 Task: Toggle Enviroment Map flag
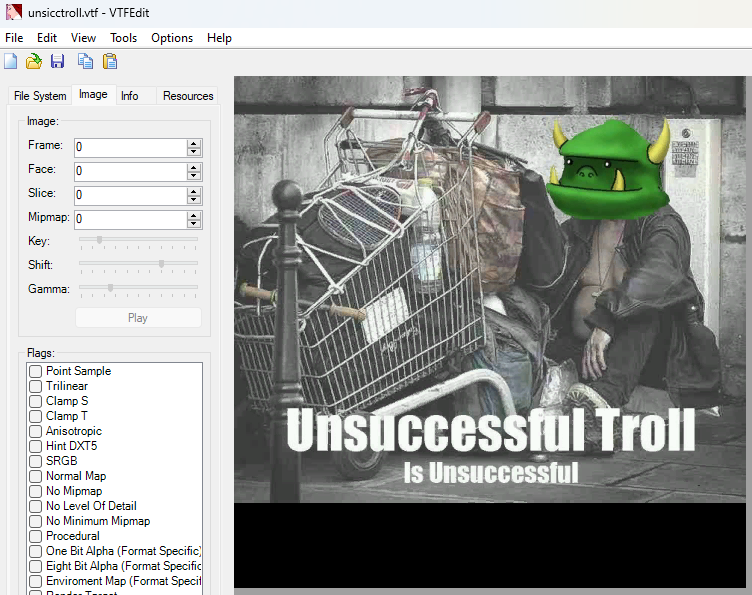pyautogui.click(x=35, y=581)
